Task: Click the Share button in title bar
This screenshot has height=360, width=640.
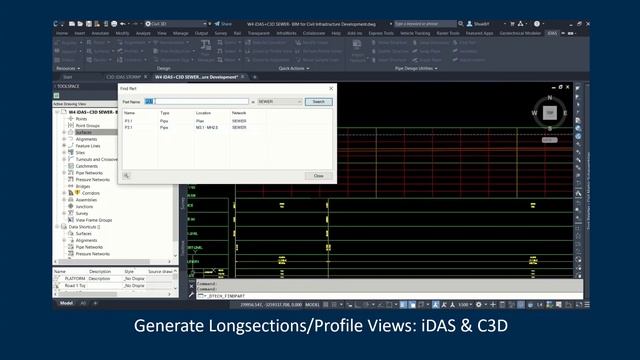Action: point(223,24)
